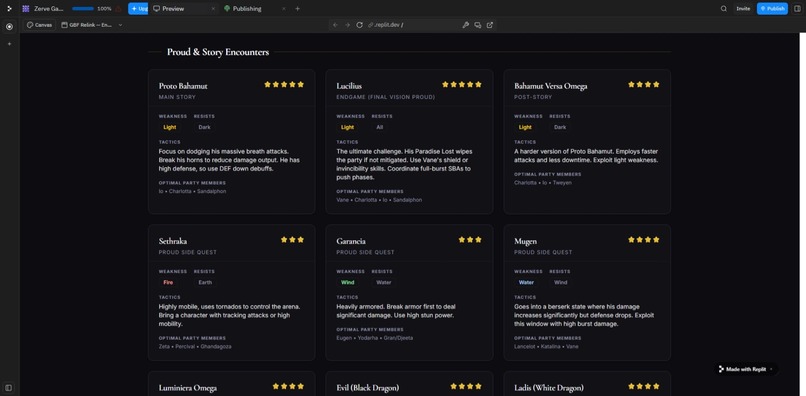
Task: Click the Water weakness tag on Mugen
Action: click(x=526, y=282)
